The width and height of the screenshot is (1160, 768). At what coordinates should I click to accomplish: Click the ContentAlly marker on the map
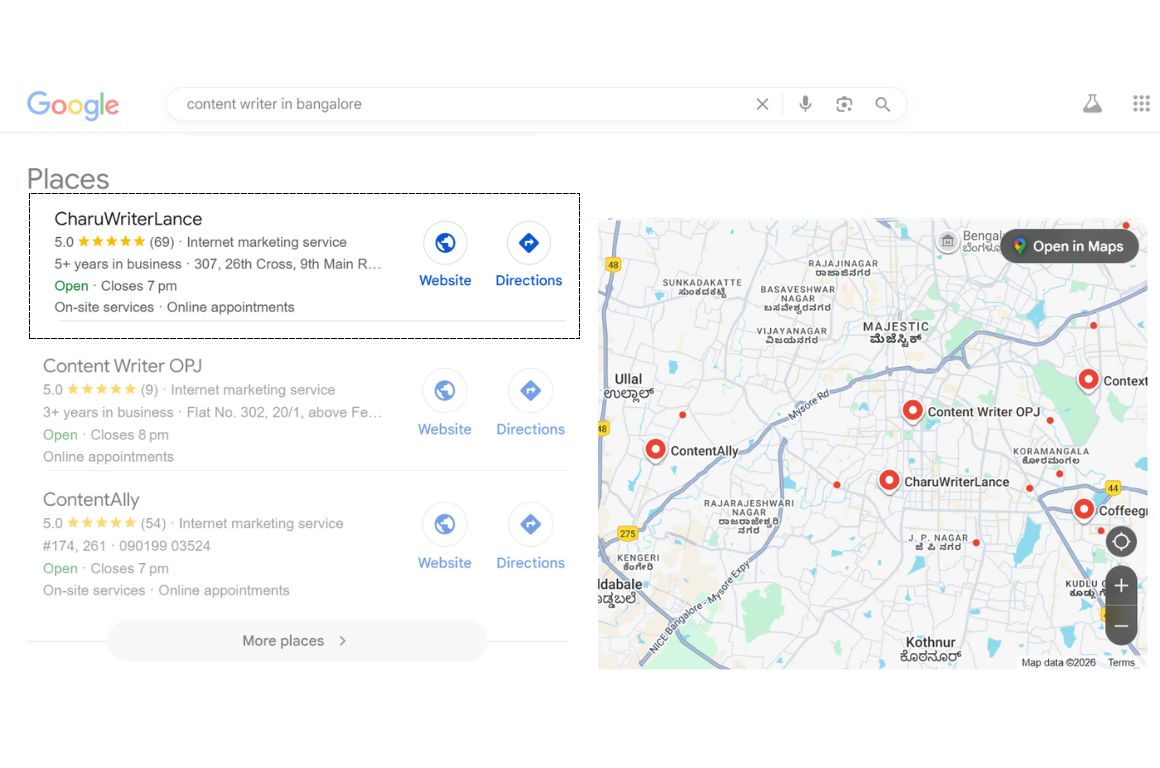[655, 450]
